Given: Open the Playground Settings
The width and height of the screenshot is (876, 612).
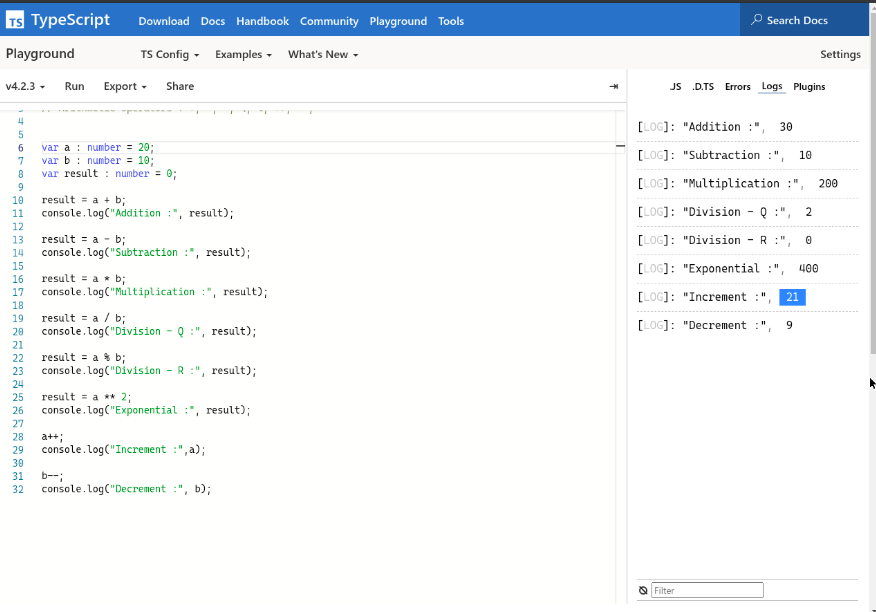Looking at the screenshot, I should tap(840, 54).
